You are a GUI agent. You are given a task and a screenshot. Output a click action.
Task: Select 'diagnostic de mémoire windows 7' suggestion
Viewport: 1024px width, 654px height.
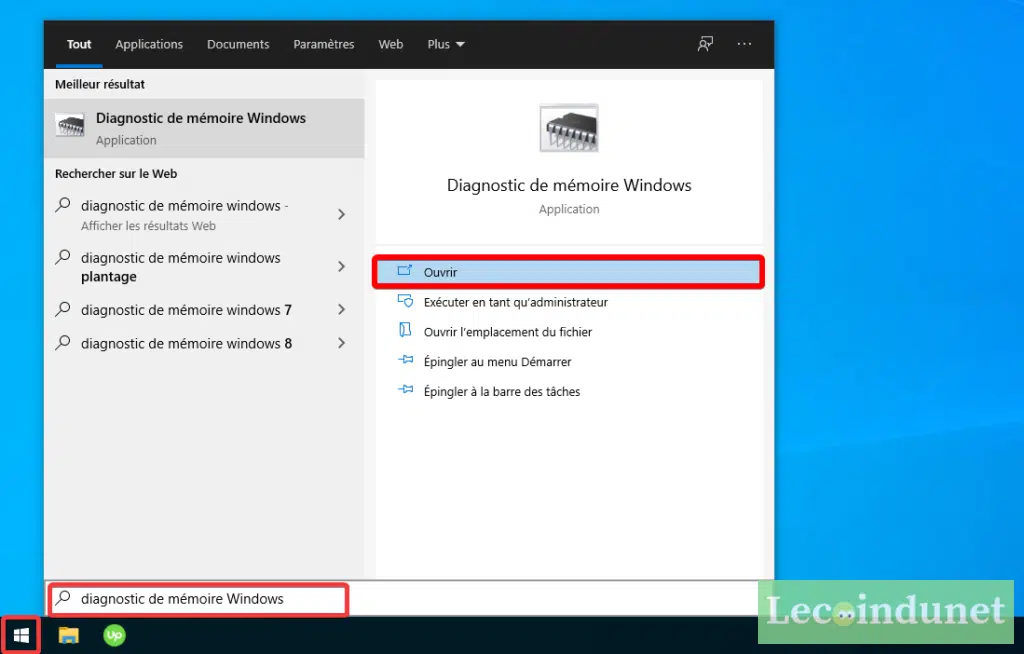(x=204, y=310)
